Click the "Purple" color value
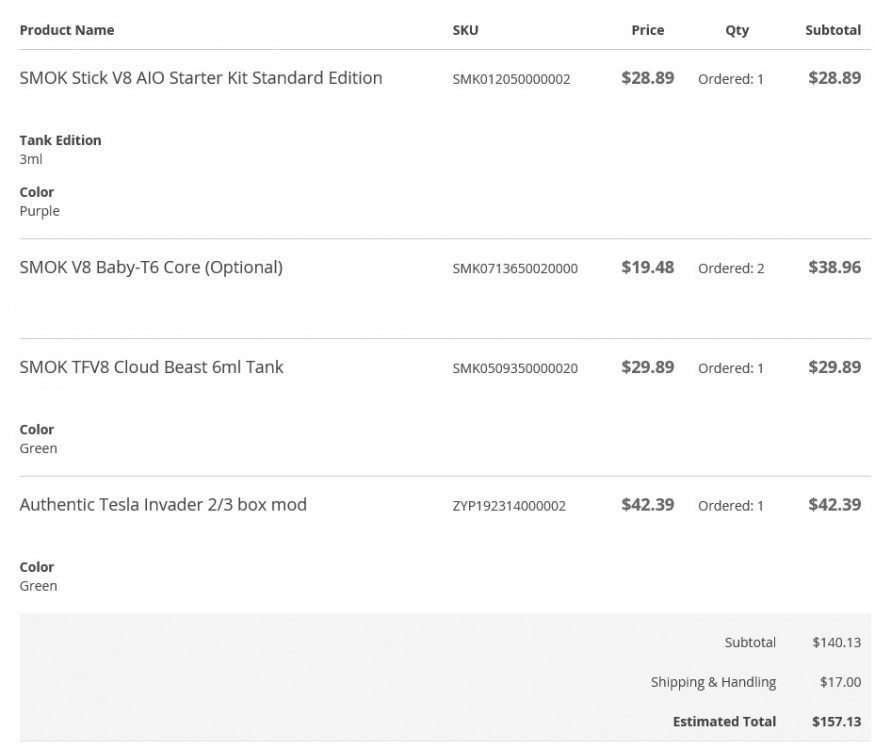 [x=40, y=211]
